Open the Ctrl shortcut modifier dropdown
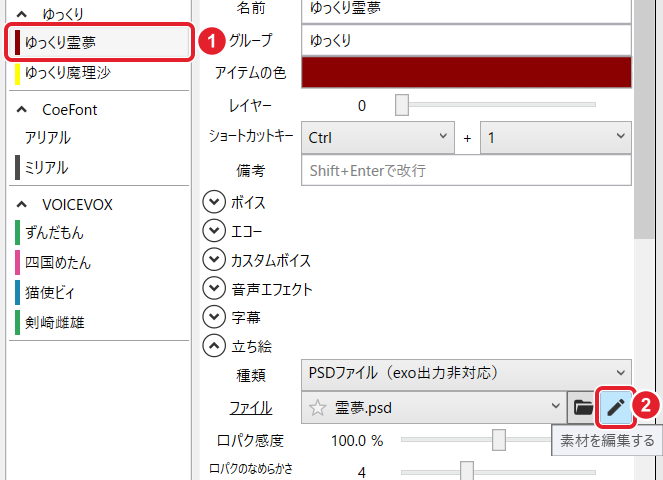 coord(378,137)
